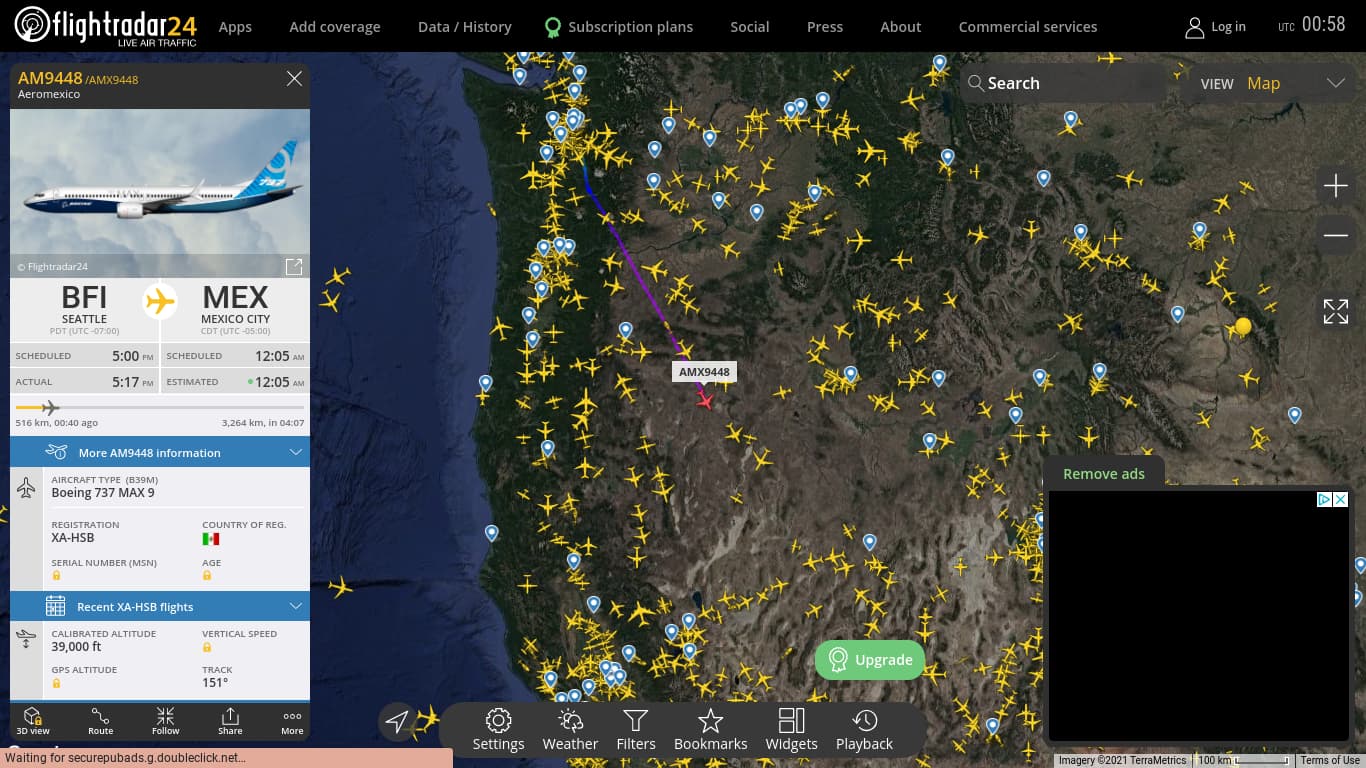
Task: Click the locked GPS altitude padlock
Action: click(x=56, y=683)
